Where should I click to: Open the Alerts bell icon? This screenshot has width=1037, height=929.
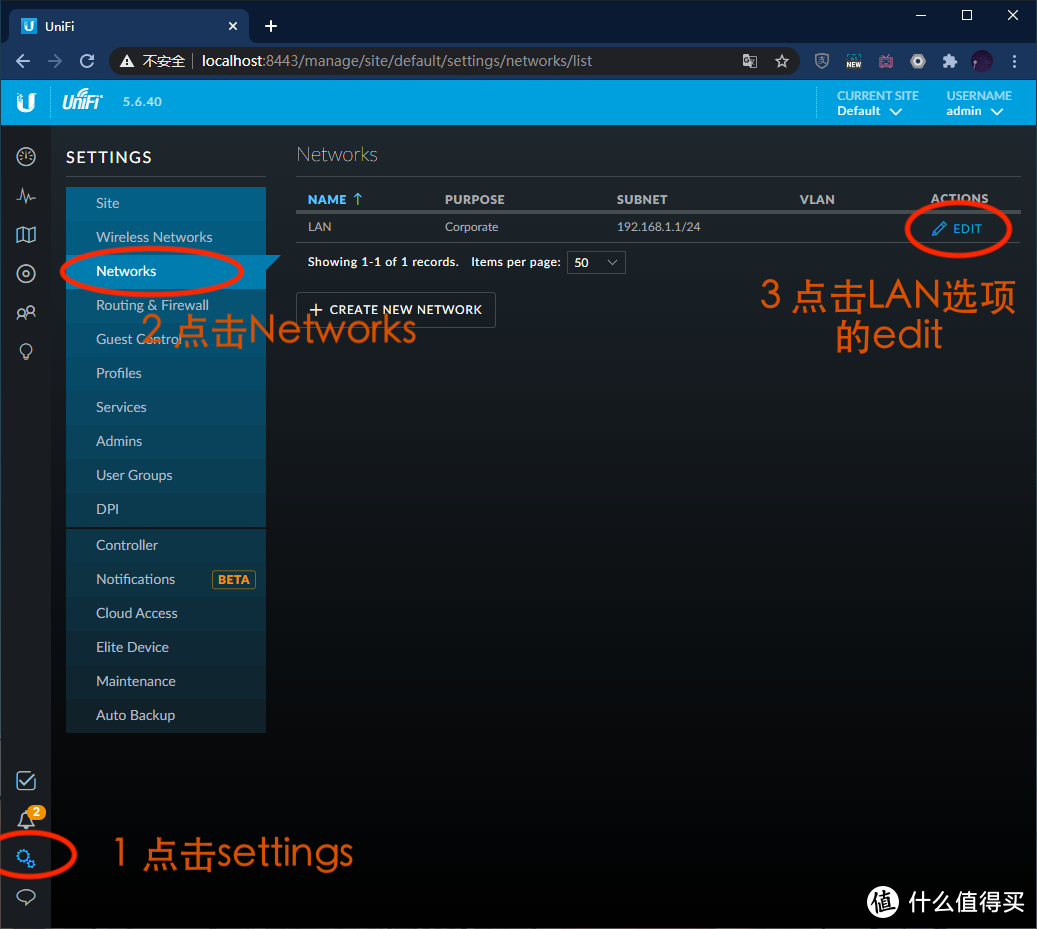26,820
